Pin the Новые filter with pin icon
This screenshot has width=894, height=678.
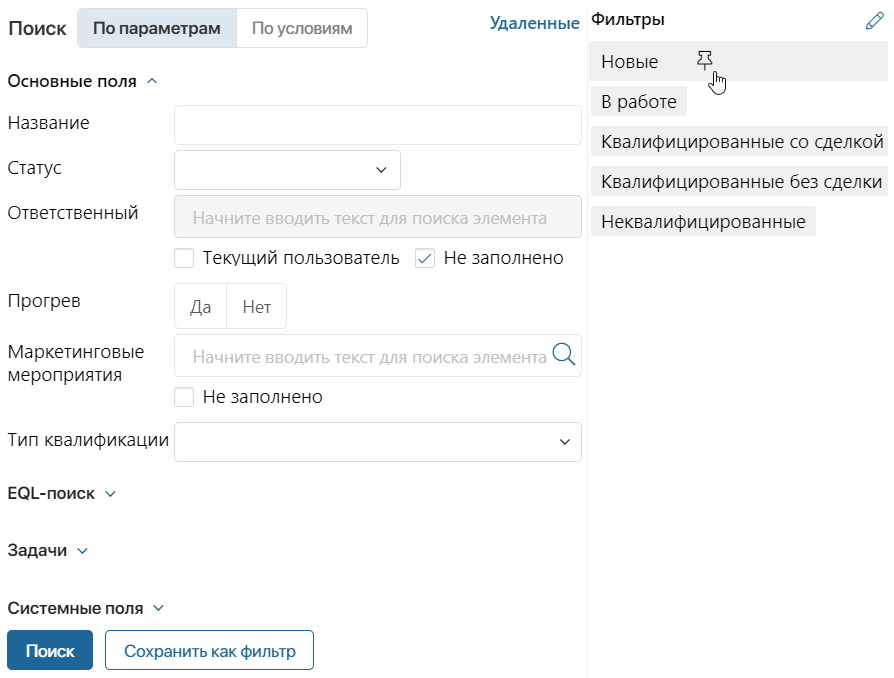[x=705, y=60]
